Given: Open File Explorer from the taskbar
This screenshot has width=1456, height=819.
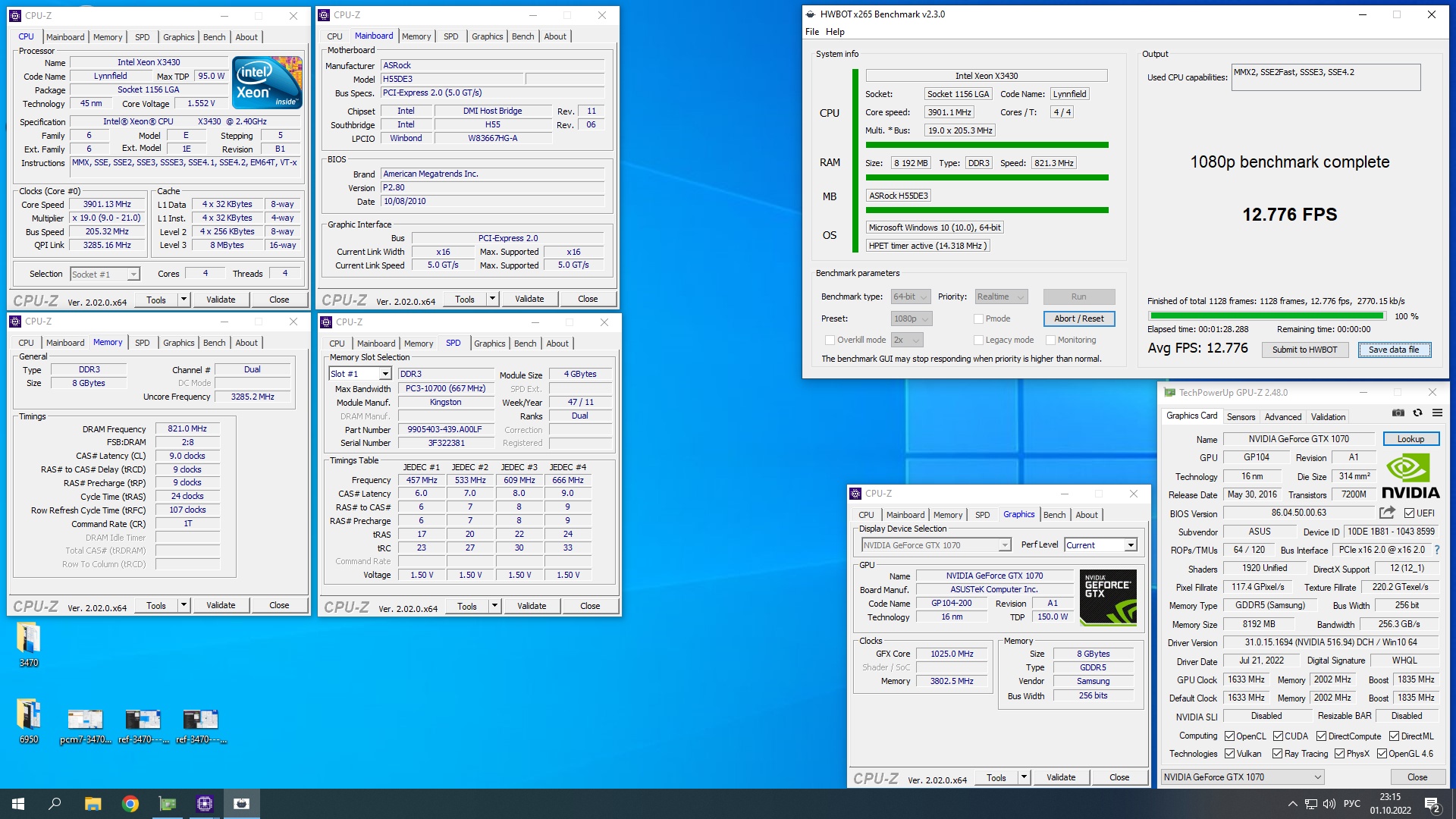Looking at the screenshot, I should pos(93,804).
